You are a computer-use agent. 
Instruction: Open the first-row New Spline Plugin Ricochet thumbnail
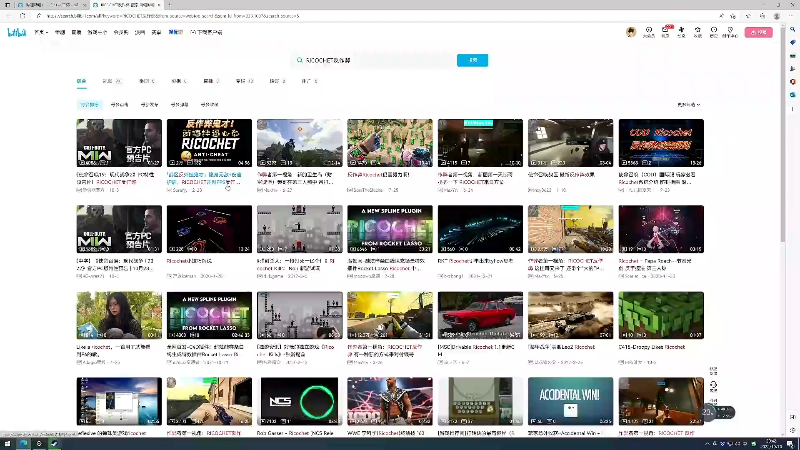(390, 229)
